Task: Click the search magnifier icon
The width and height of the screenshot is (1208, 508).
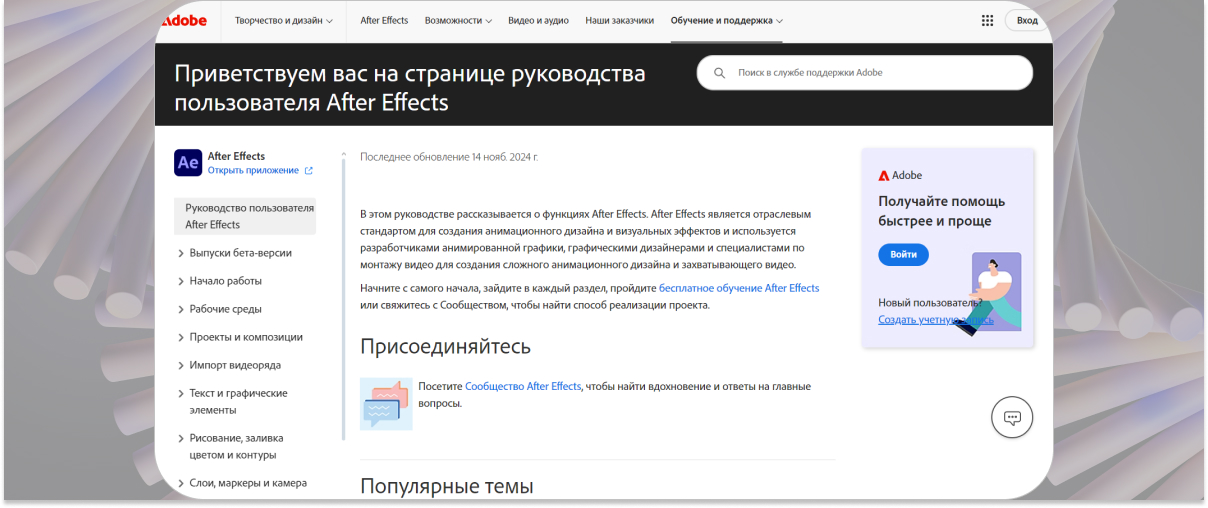Action: pyautogui.click(x=719, y=73)
